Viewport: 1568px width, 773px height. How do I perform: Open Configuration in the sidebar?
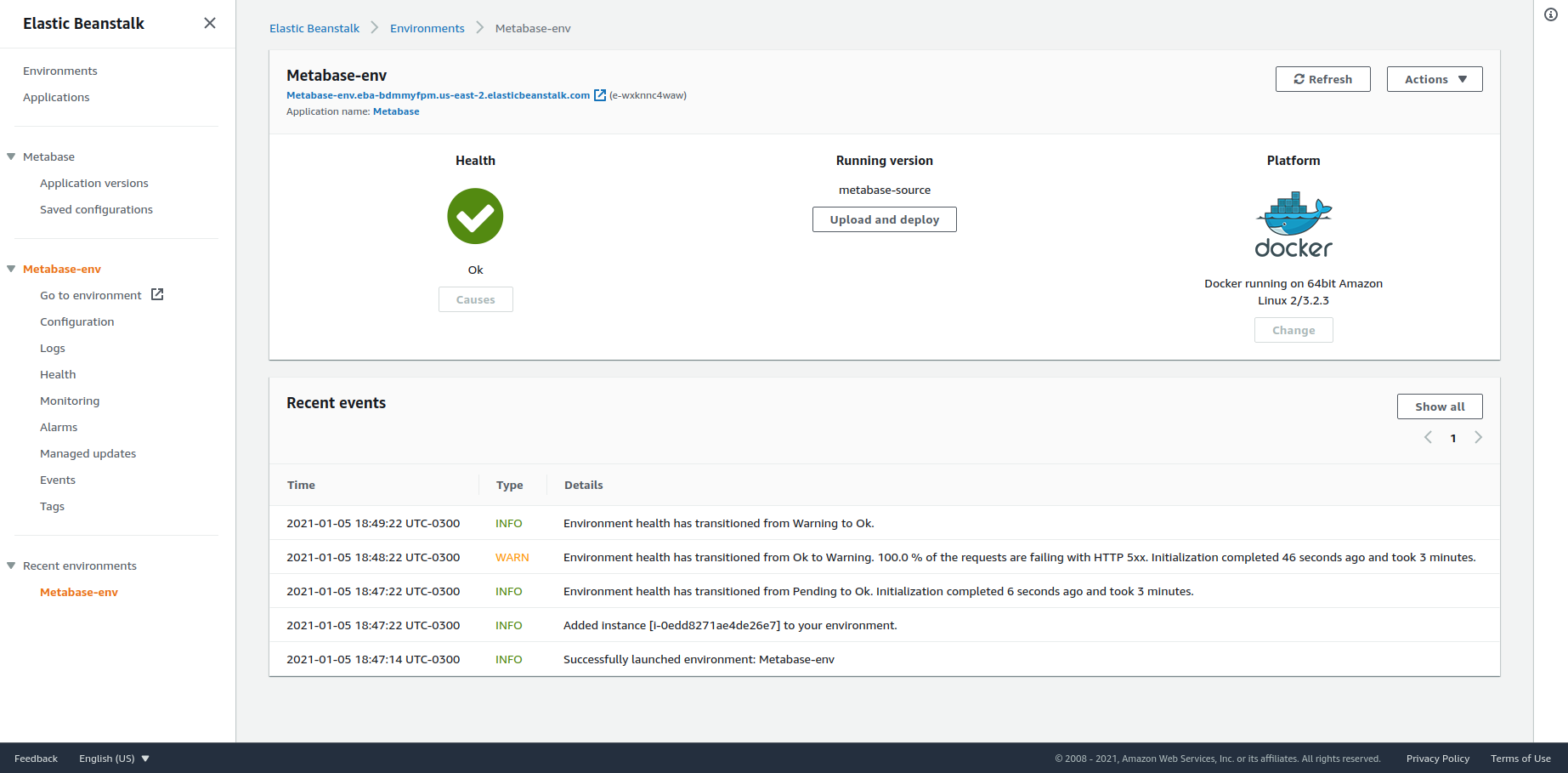(76, 321)
